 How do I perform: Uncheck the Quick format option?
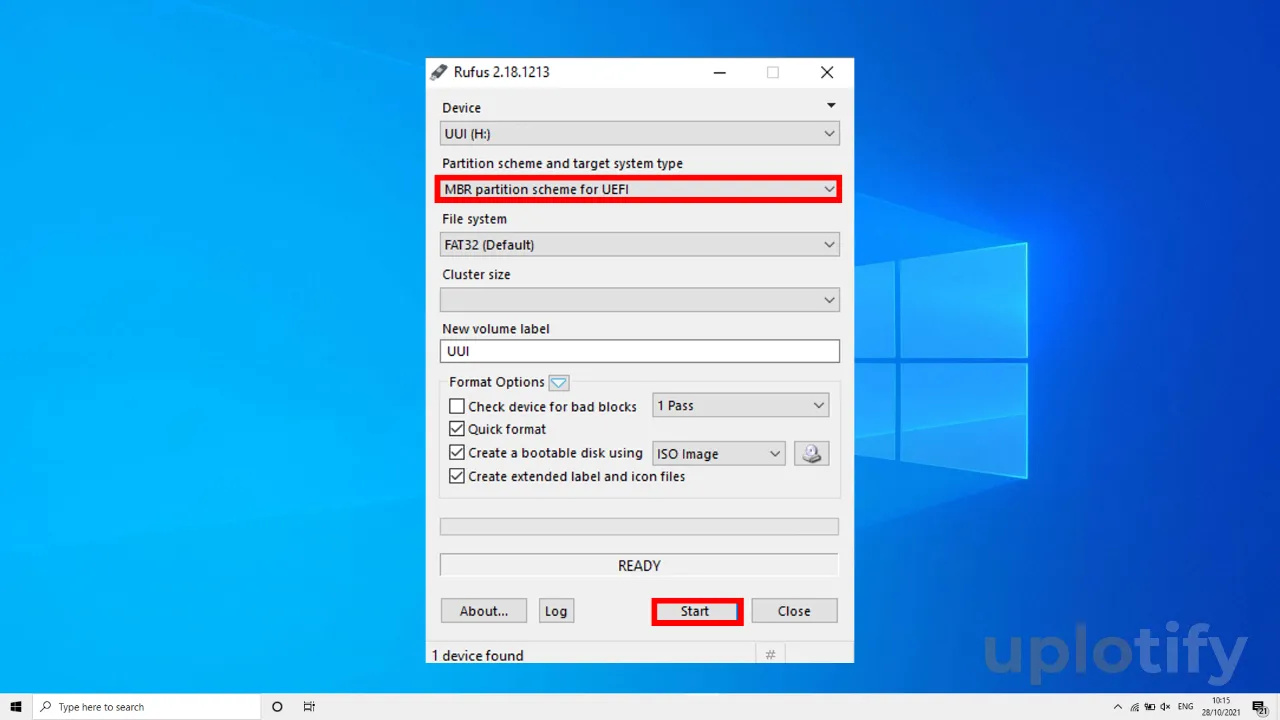click(x=457, y=429)
